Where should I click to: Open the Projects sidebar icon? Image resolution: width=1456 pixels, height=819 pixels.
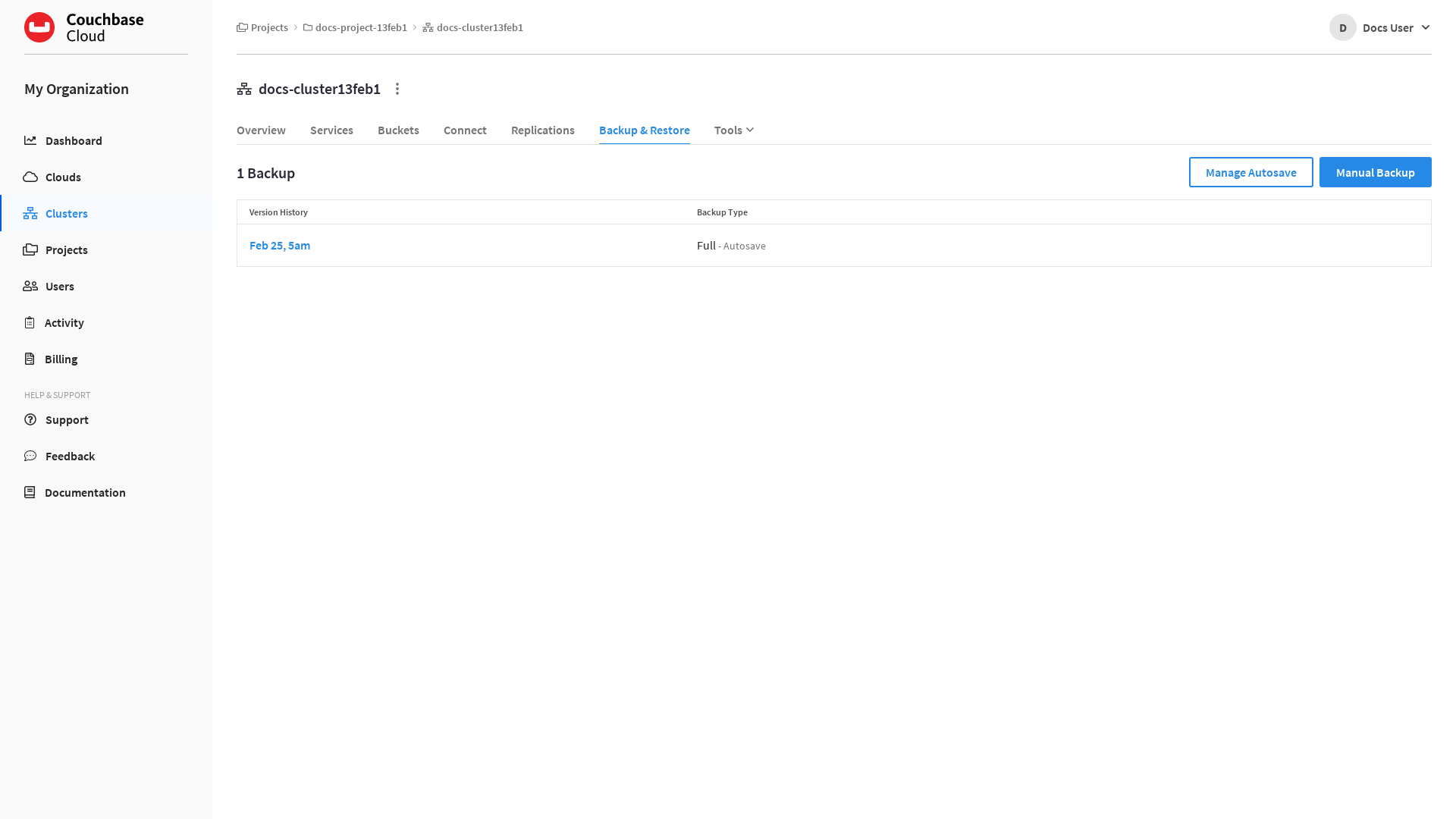30,249
